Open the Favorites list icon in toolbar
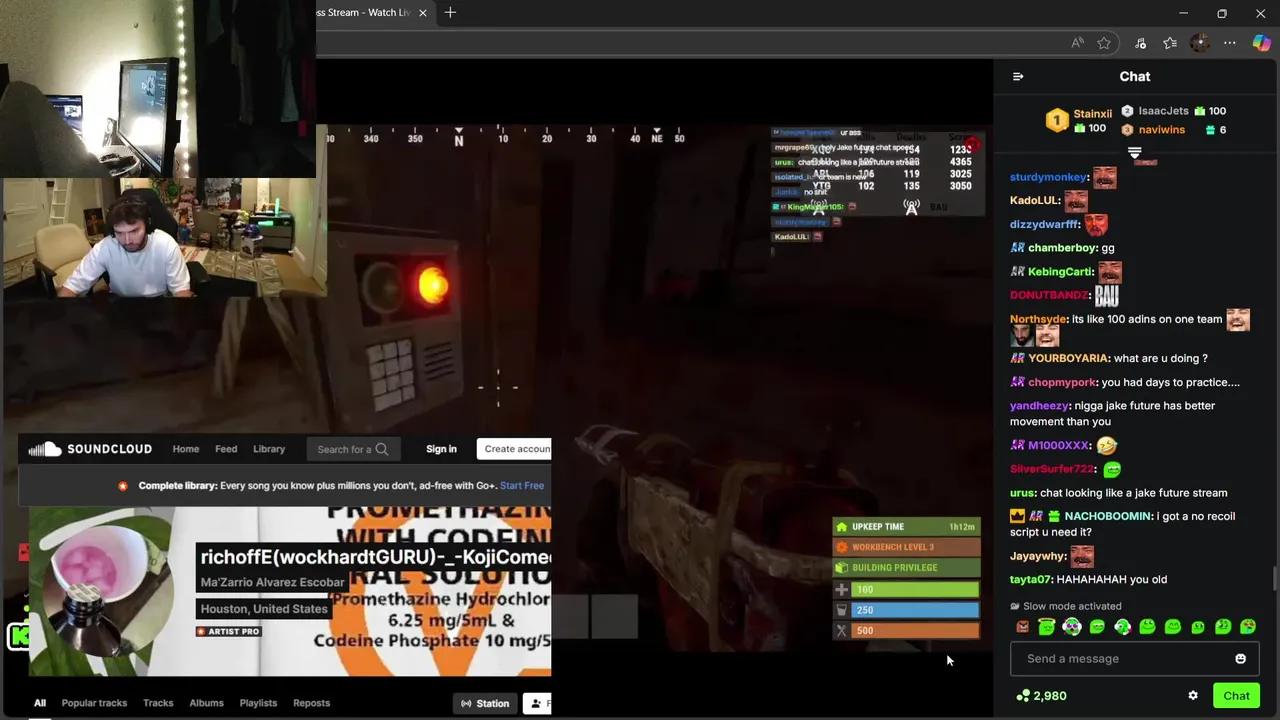Screen dimensions: 1280x720 (x=1170, y=43)
